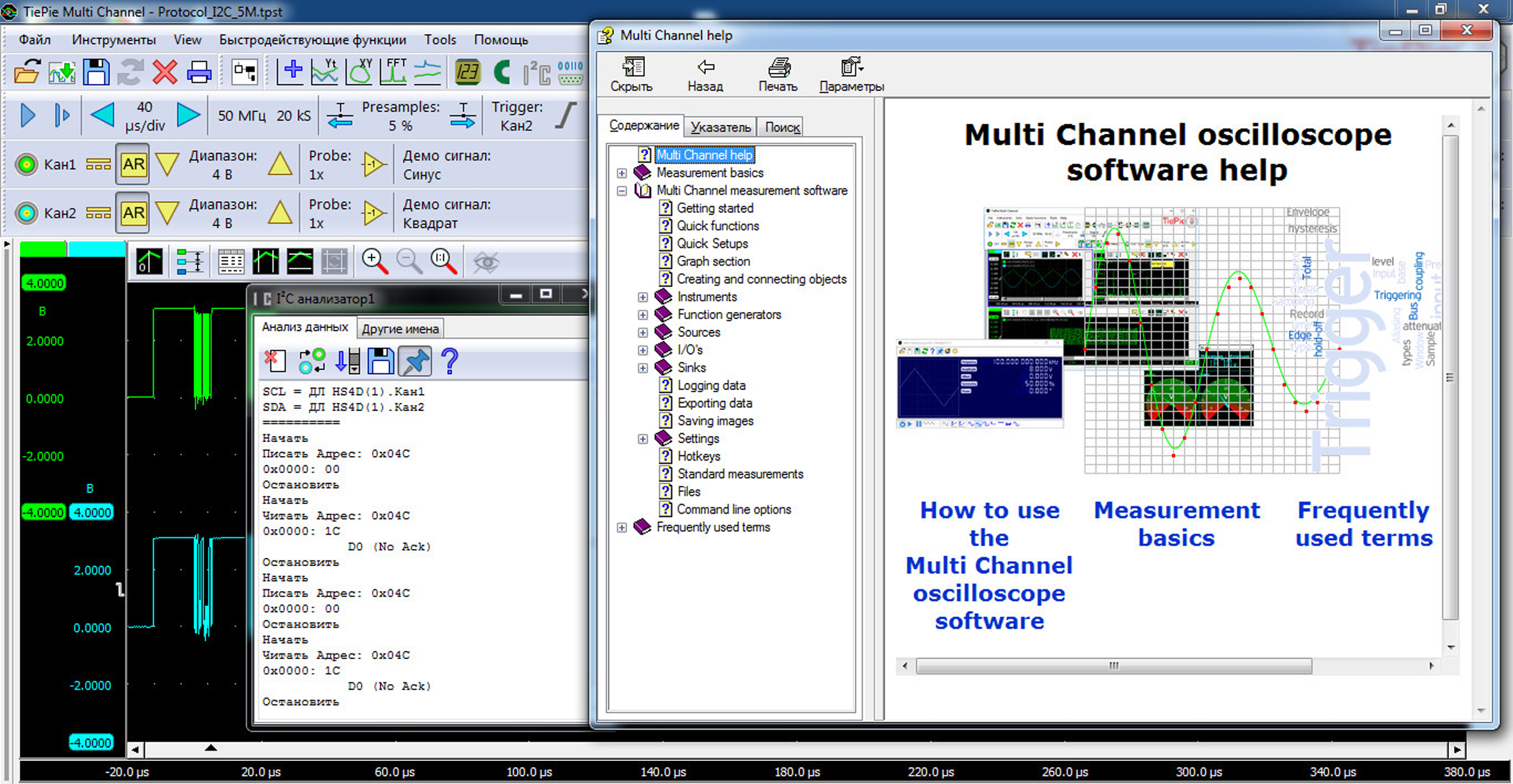Click the red X delete icon
This screenshot has width=1513, height=784.
[165, 72]
